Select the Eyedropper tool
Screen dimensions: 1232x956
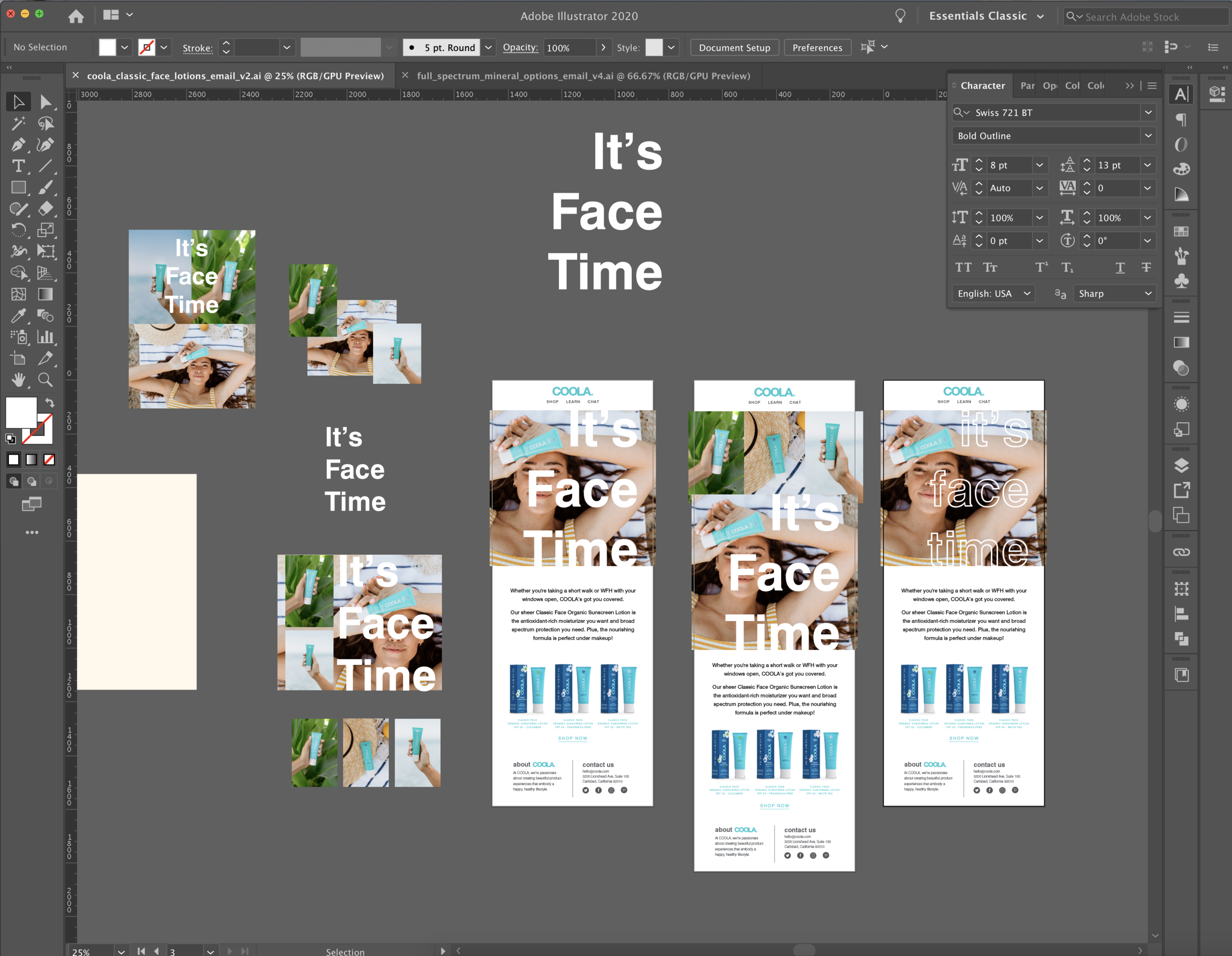click(x=19, y=316)
